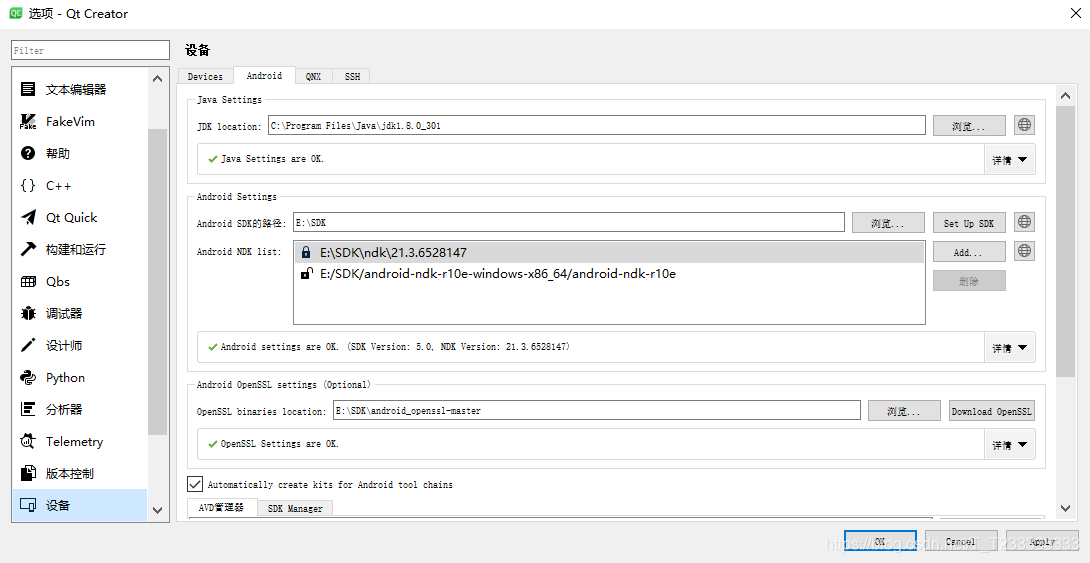Browse (浏览) for Android SDK path
The width and height of the screenshot is (1090, 563).
click(x=888, y=223)
